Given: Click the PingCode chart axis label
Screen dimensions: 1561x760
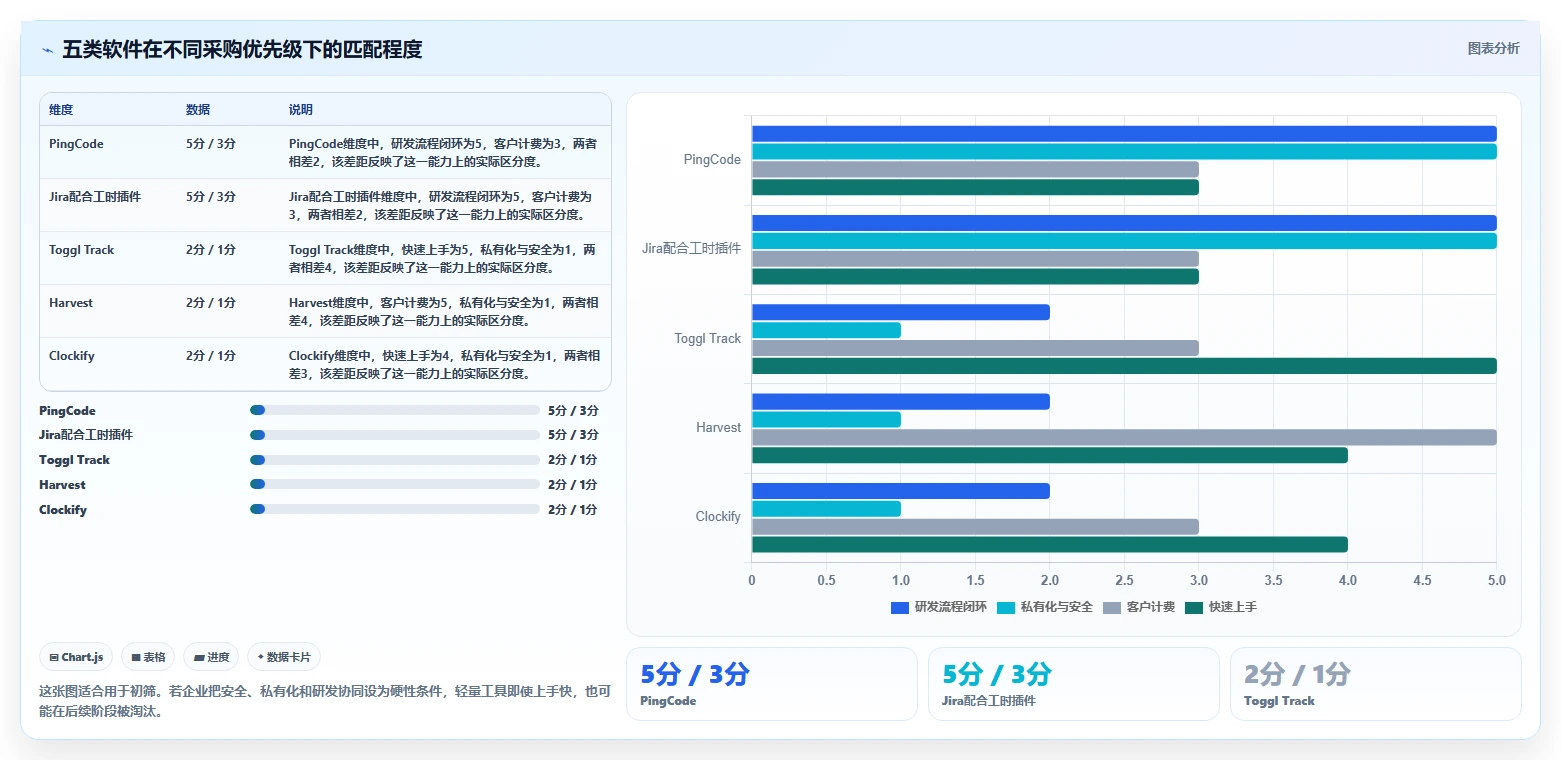Looking at the screenshot, I should click(x=712, y=160).
